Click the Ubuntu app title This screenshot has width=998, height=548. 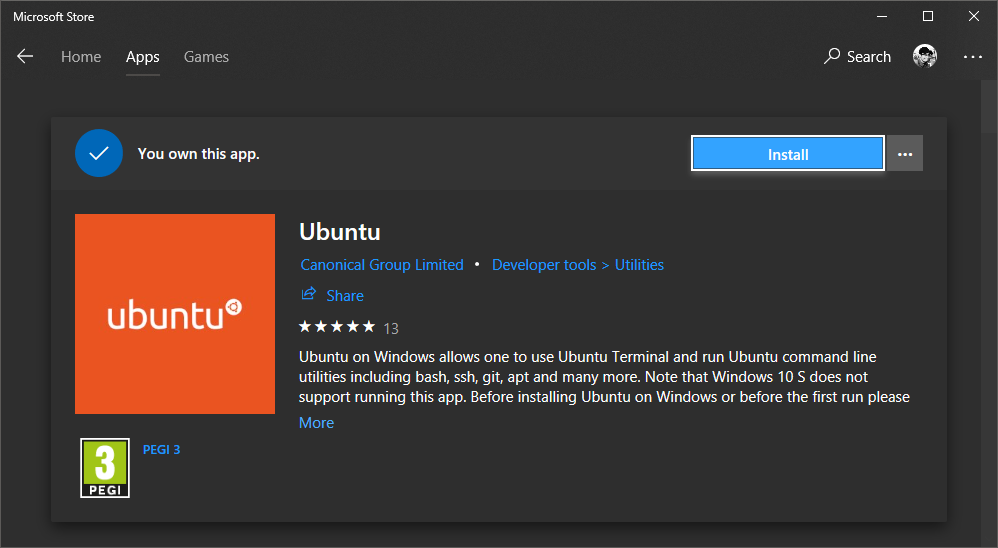click(340, 232)
